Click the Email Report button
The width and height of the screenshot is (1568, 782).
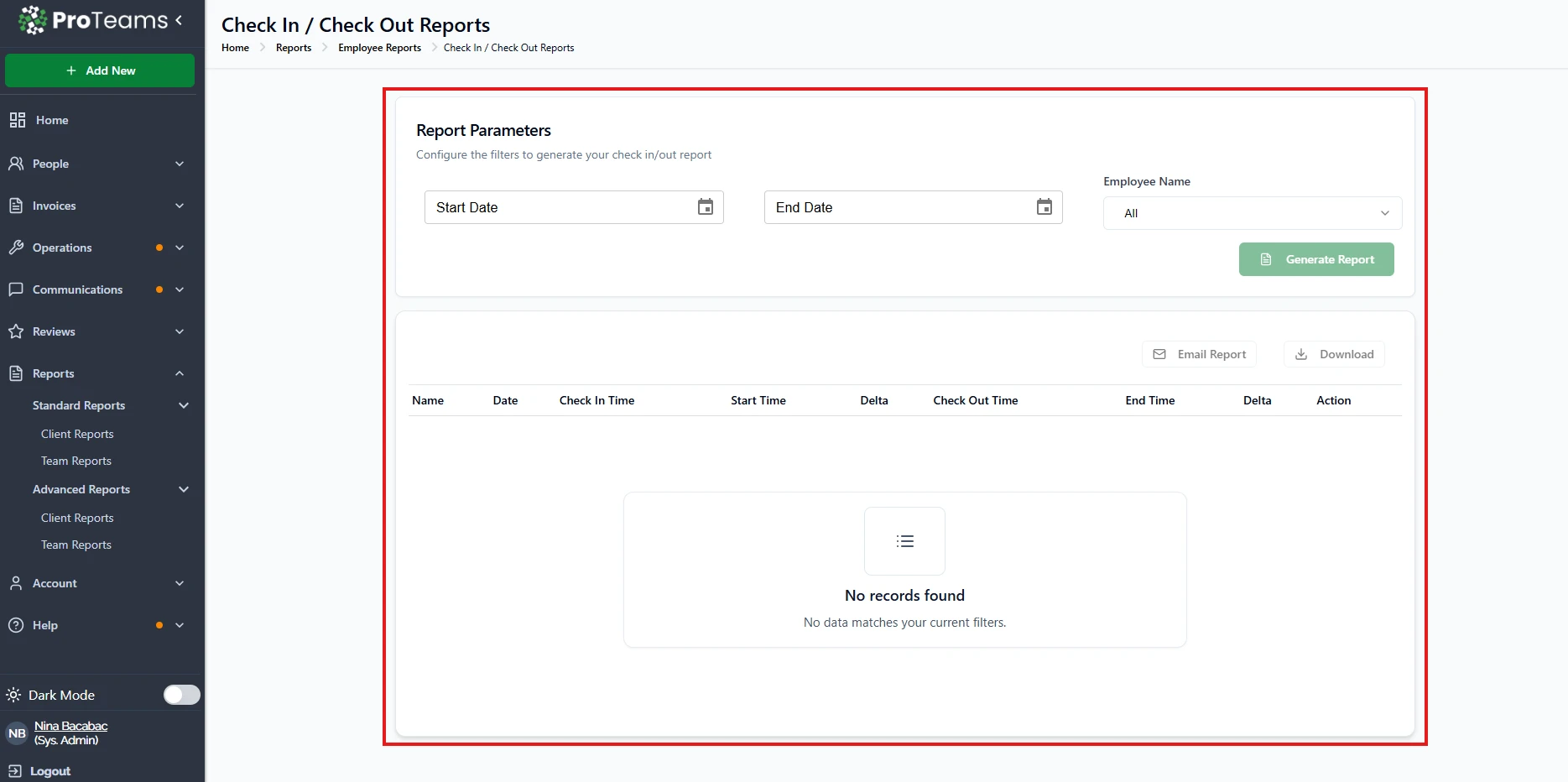(x=1199, y=354)
